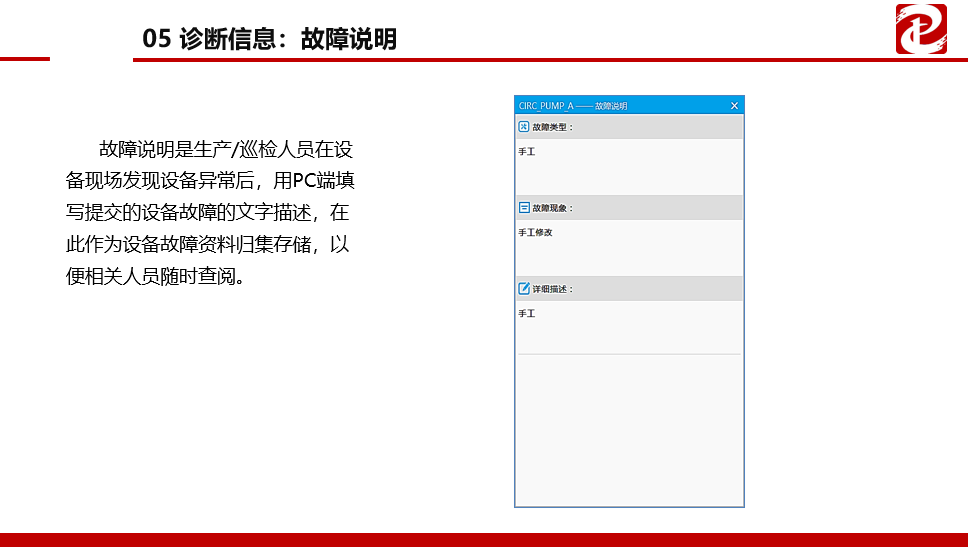
Task: Click the wrench icon beside 故障类型
Action: point(524,127)
